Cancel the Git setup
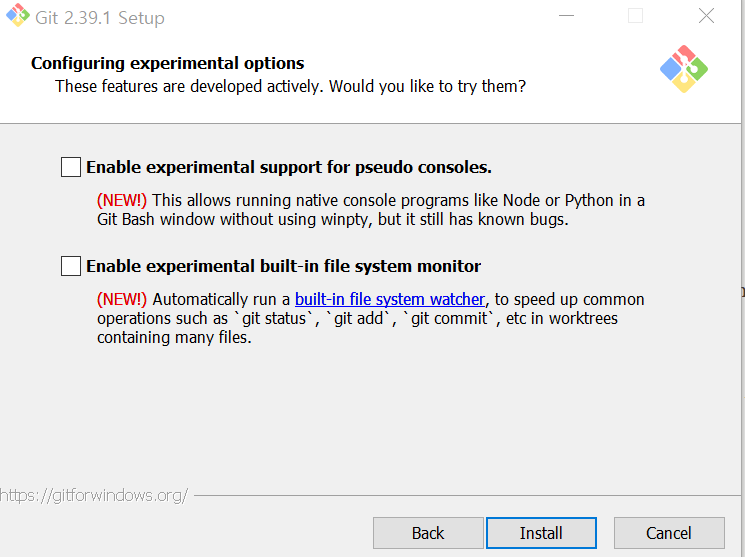Viewport: 745px width, 557px height. [x=669, y=533]
